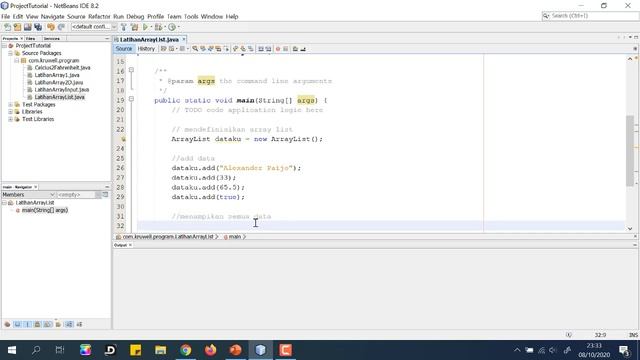Click the editor vertical scrollbar thumb
The height and width of the screenshot is (360, 640).
630,150
